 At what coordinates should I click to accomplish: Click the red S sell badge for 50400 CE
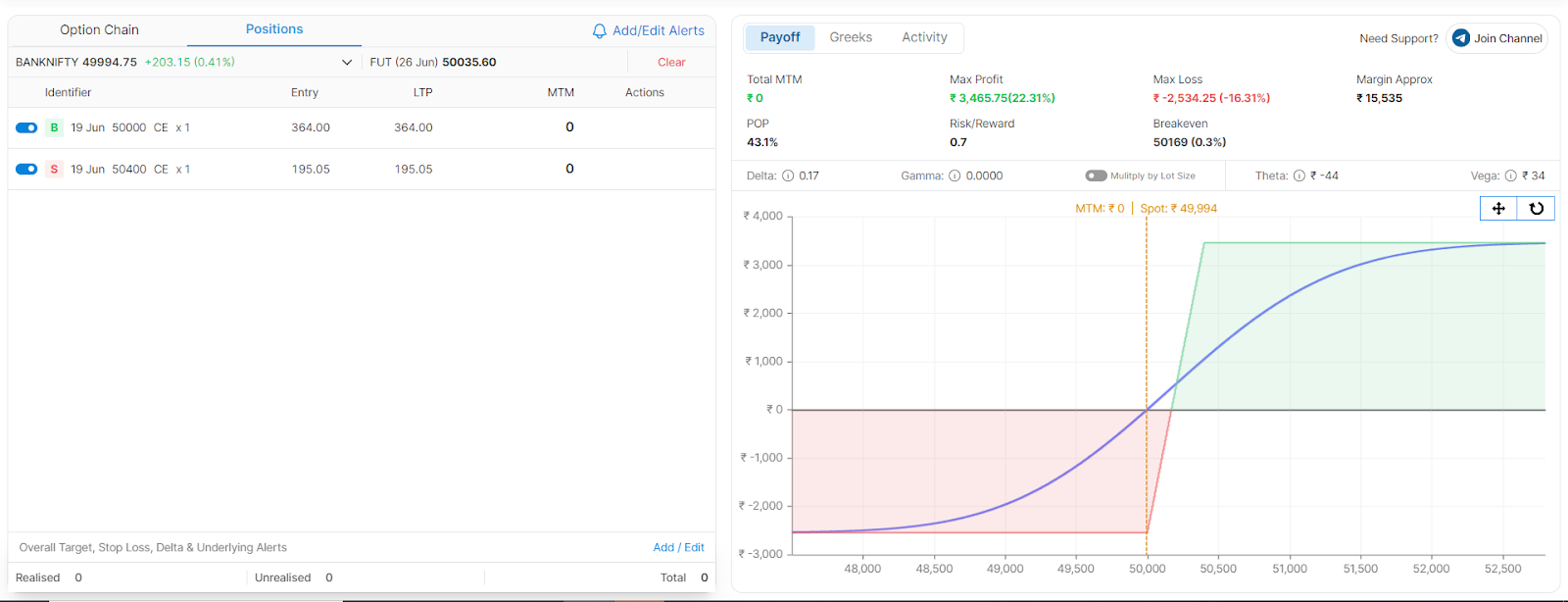pos(54,170)
